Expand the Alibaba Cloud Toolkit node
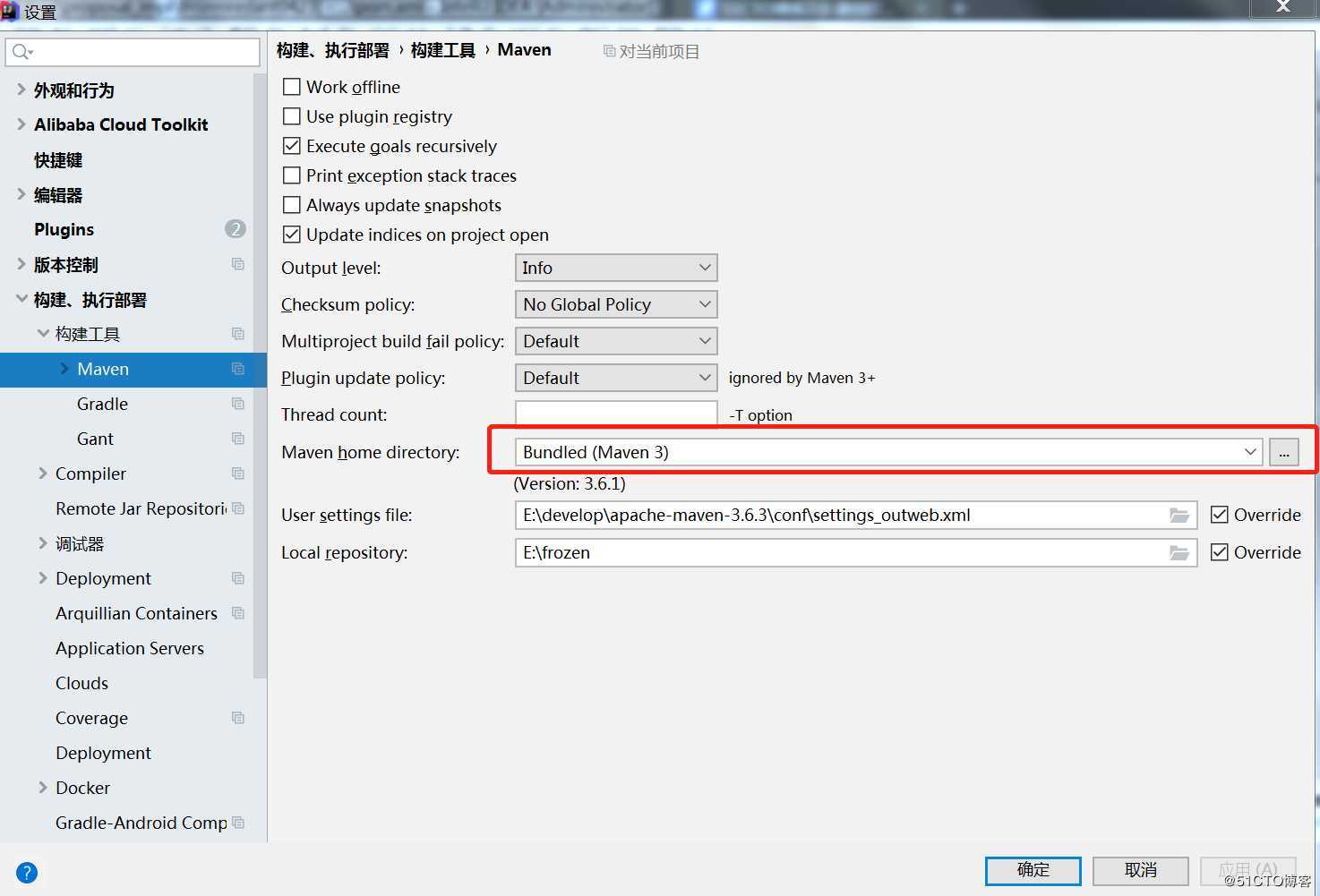Image resolution: width=1320 pixels, height=896 pixels. 21,124
